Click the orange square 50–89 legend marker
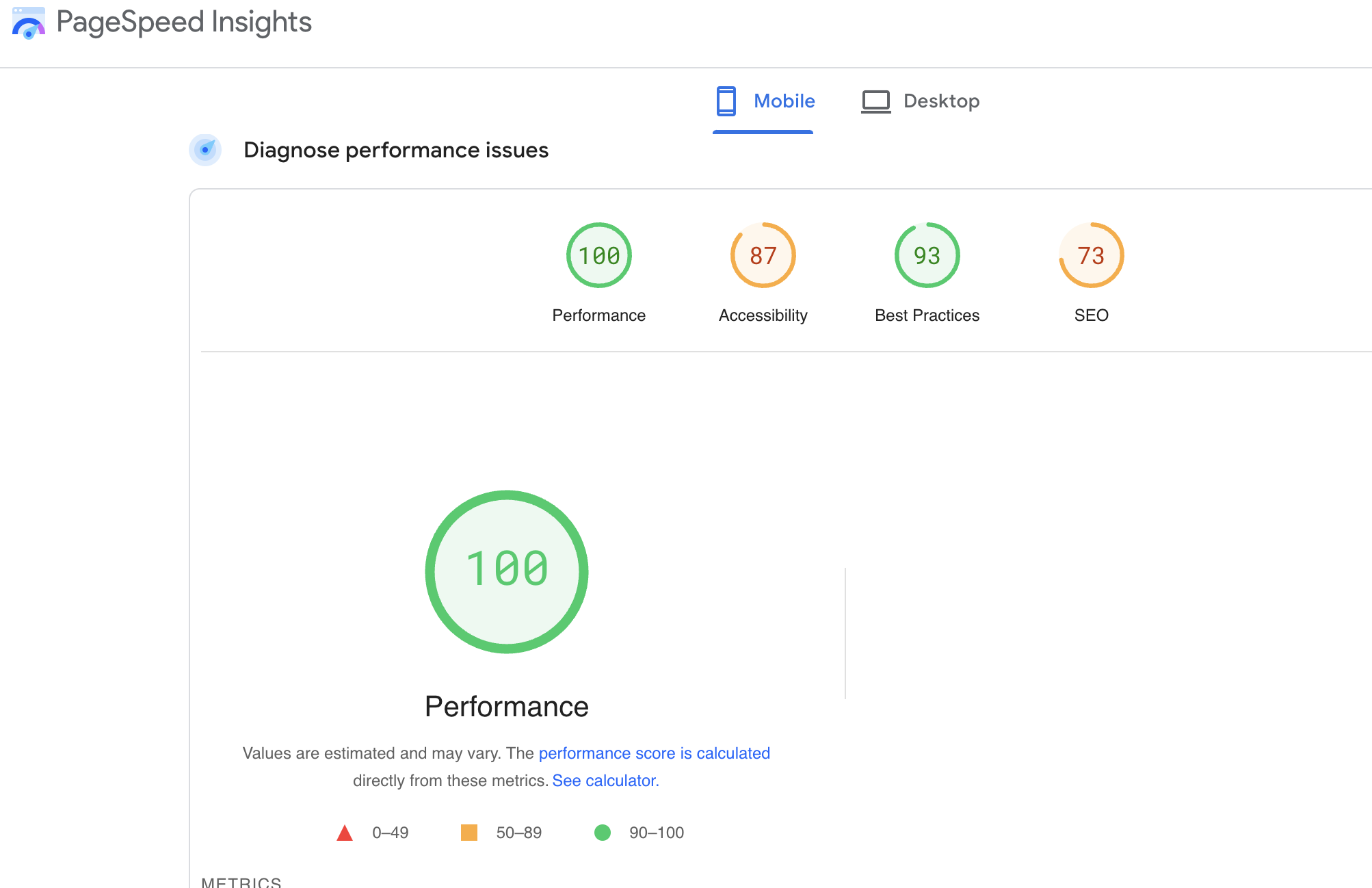Viewport: 1372px width, 888px height. click(469, 833)
